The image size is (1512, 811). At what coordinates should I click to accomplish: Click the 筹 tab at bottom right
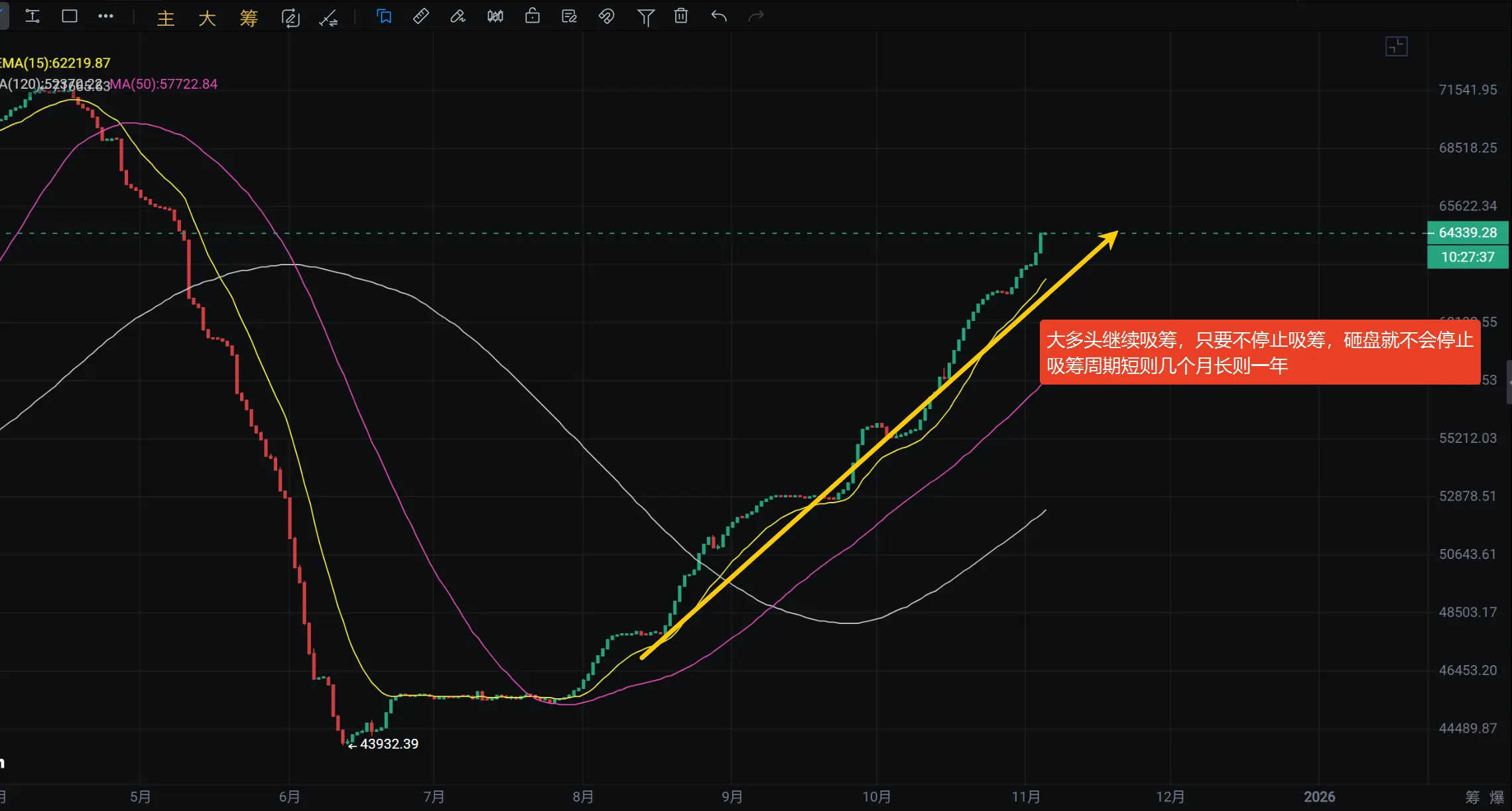coord(1472,797)
